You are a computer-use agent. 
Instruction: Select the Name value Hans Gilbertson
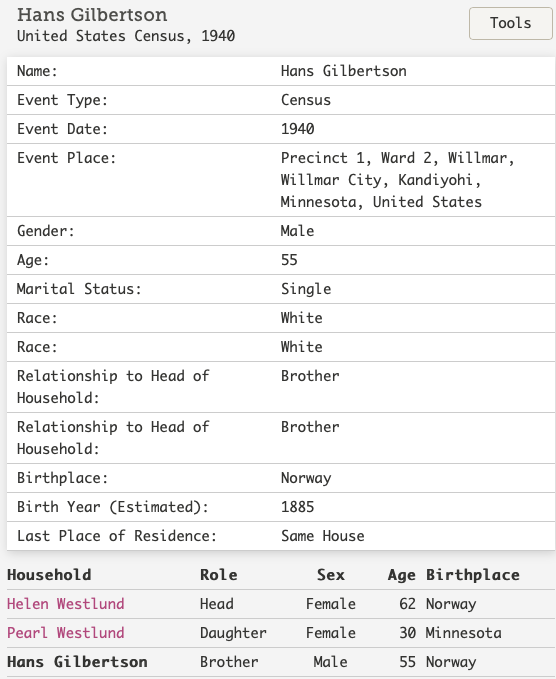pyautogui.click(x=343, y=71)
